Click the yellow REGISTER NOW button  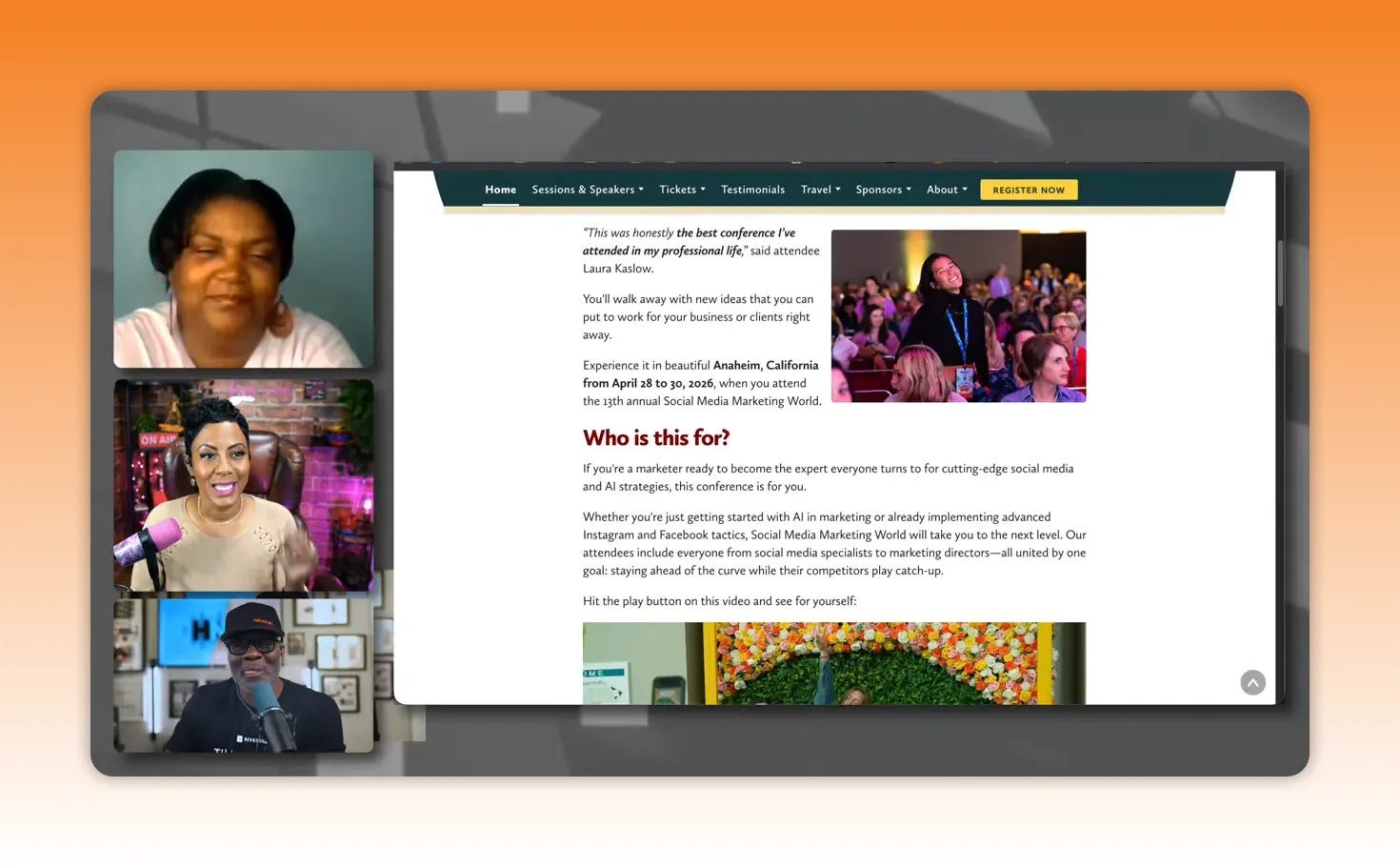1029,190
